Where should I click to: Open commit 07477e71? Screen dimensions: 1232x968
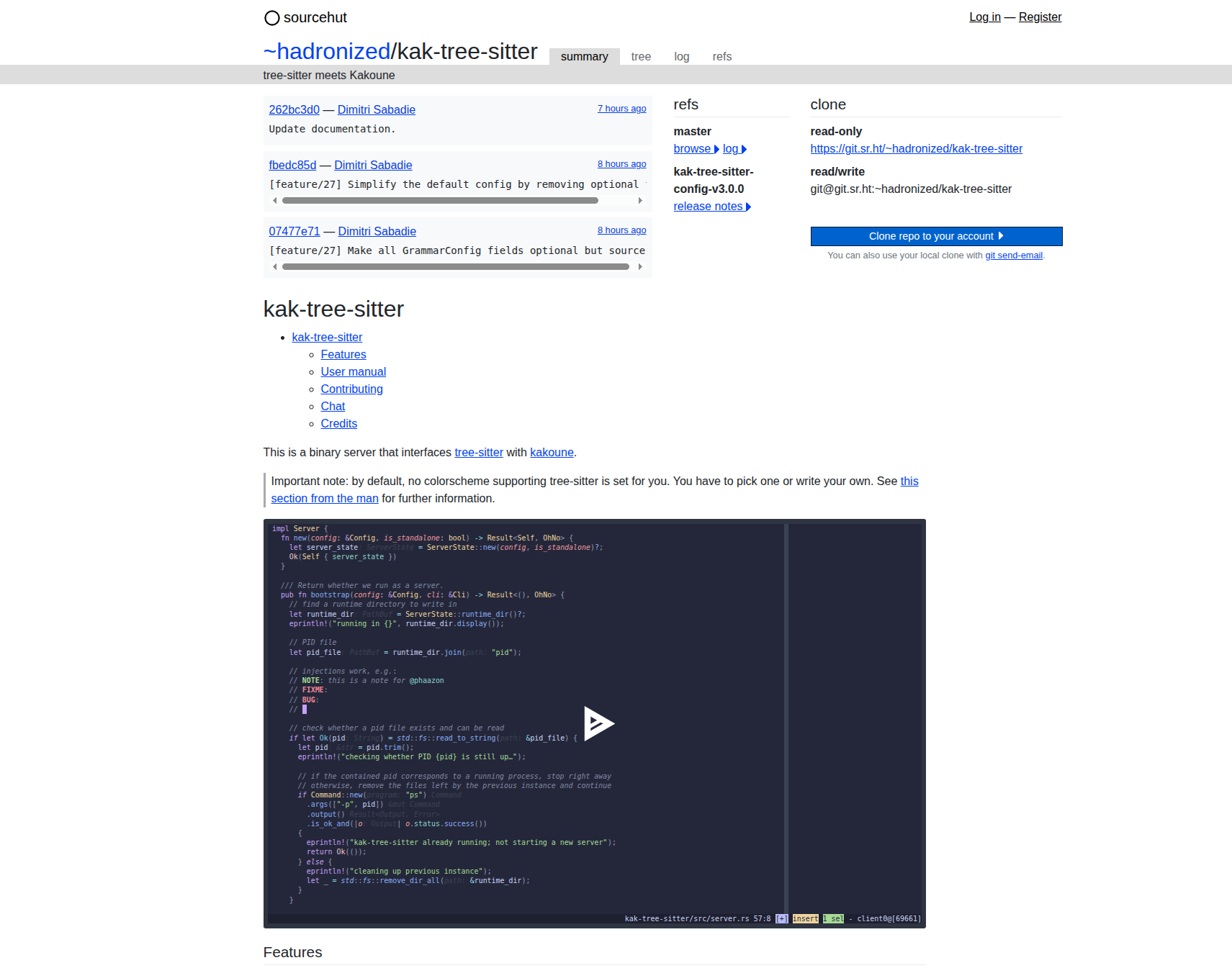pos(294,231)
